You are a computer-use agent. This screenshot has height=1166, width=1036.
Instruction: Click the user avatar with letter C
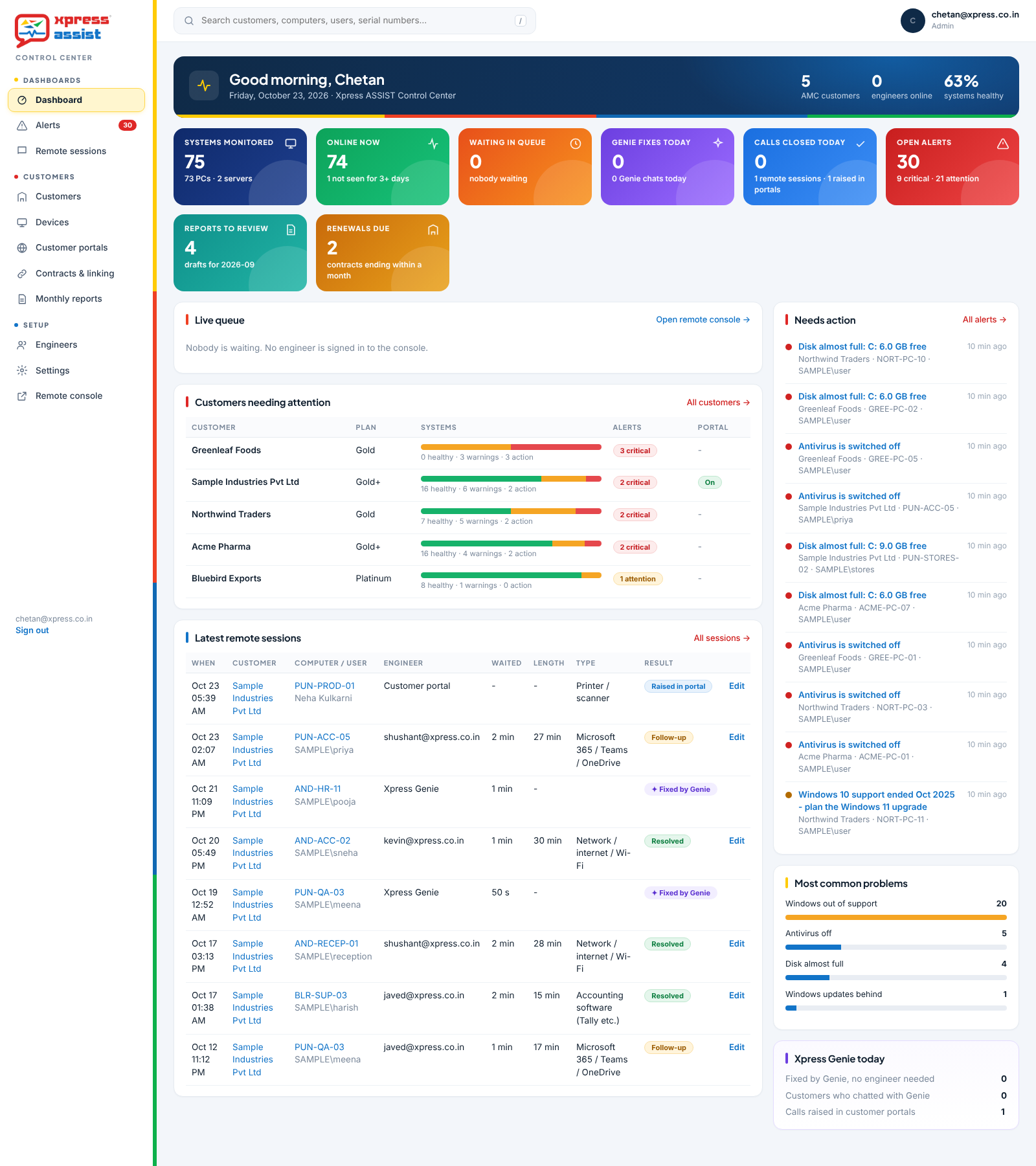click(x=913, y=21)
